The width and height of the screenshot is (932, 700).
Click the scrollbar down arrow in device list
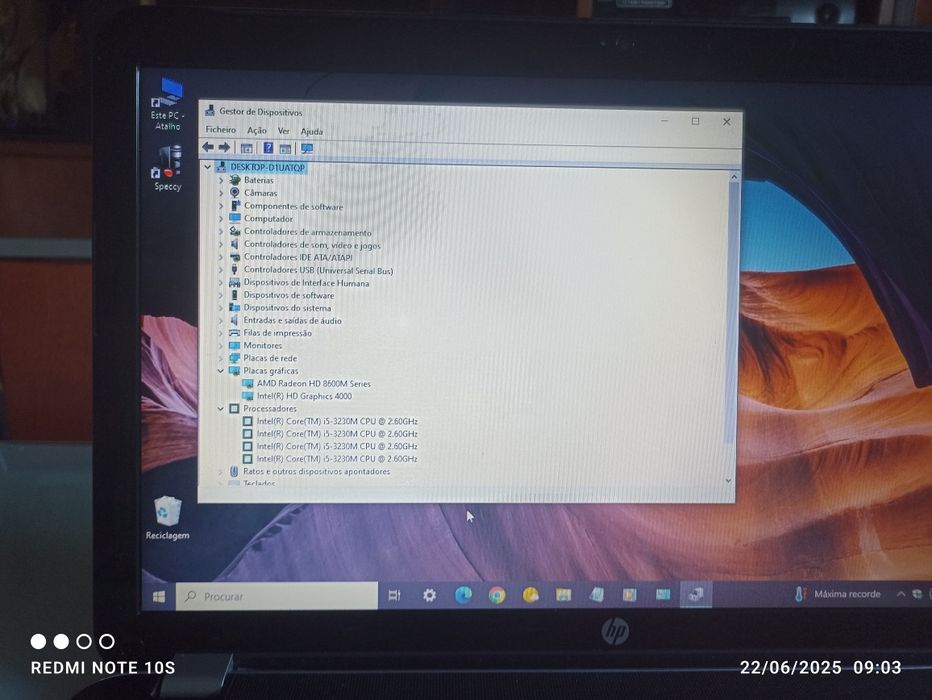click(x=728, y=480)
